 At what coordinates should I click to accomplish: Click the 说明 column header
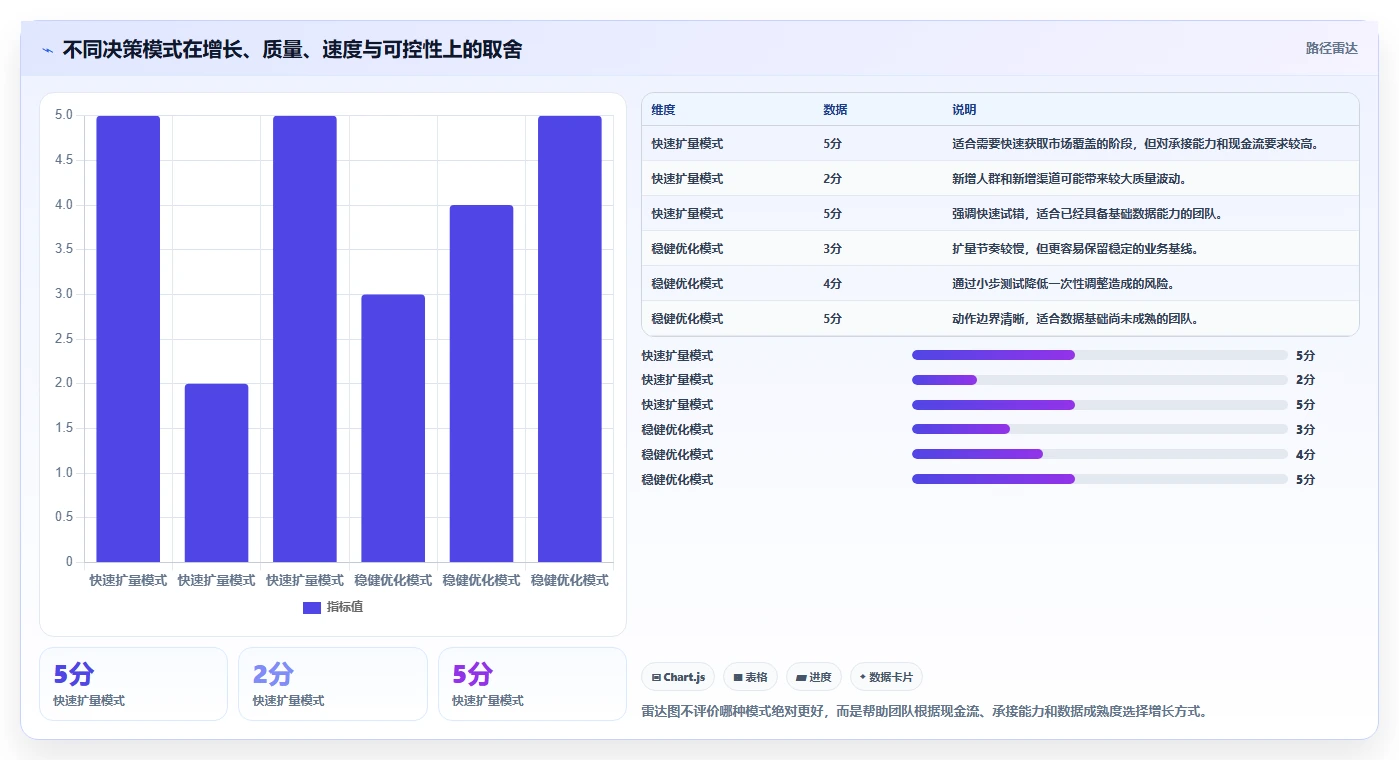click(964, 110)
